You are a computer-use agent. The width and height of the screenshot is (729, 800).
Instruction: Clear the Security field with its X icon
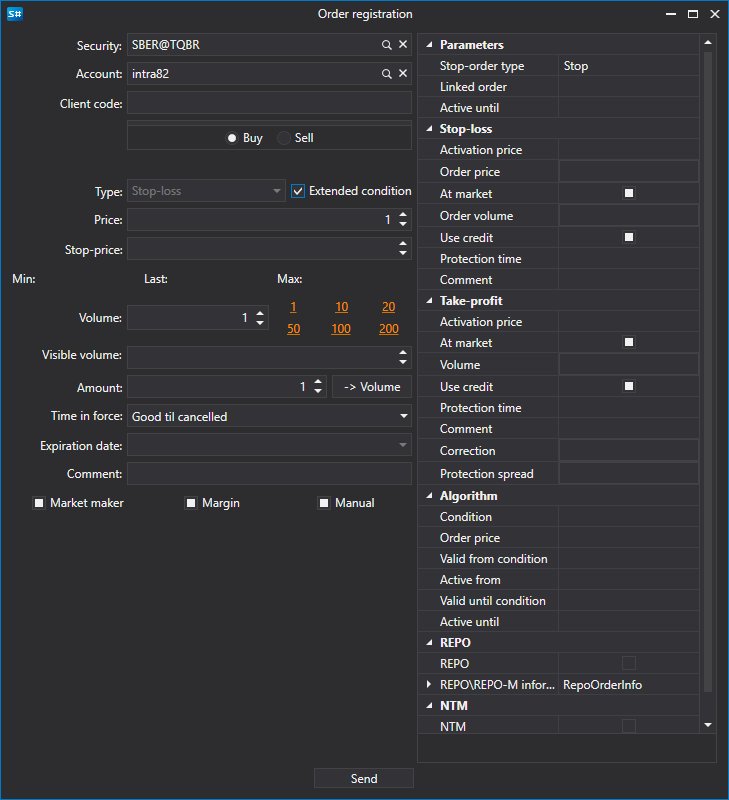coord(403,44)
